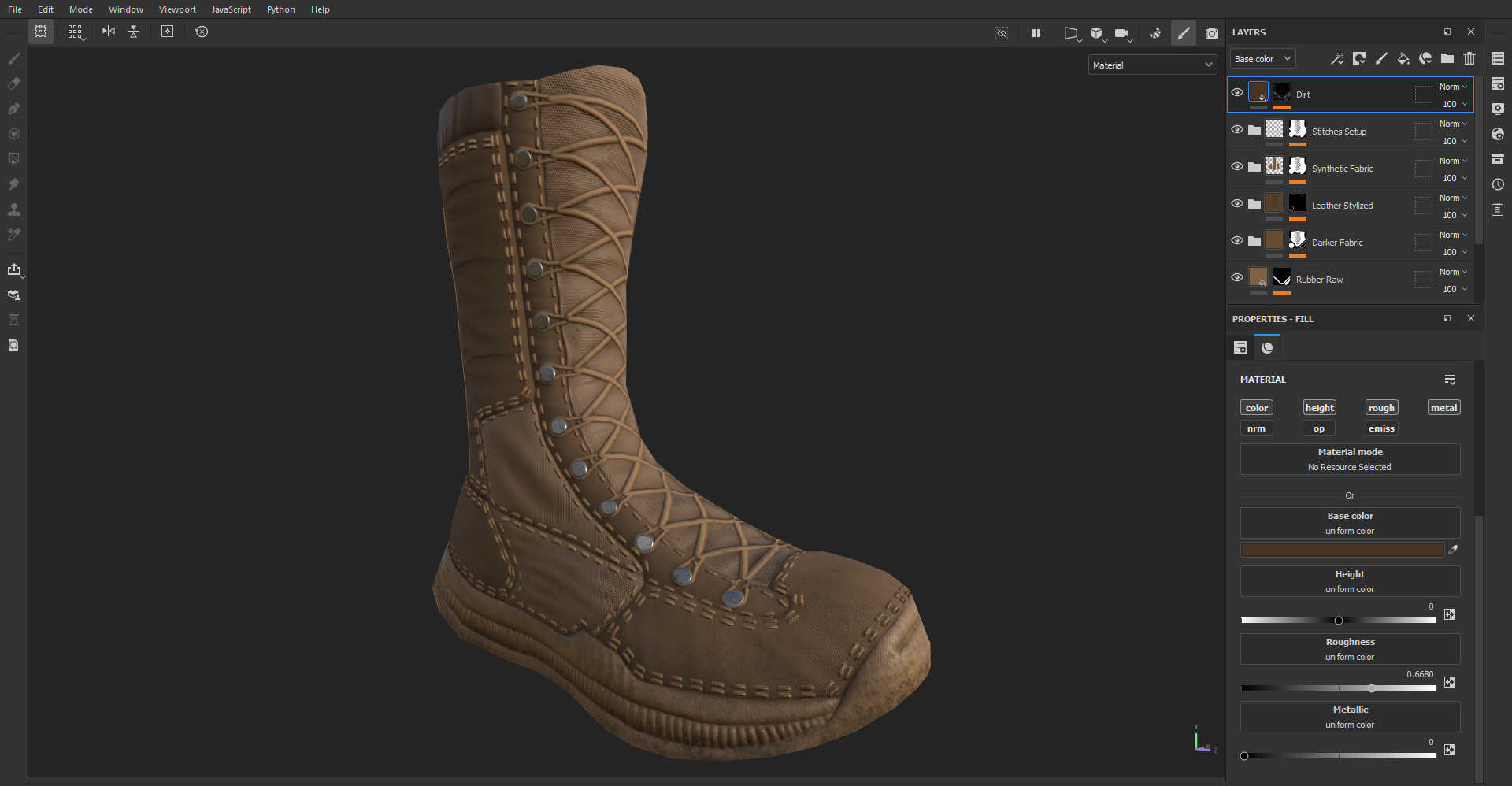
Task: Click the brown base color swatch
Action: click(1342, 551)
